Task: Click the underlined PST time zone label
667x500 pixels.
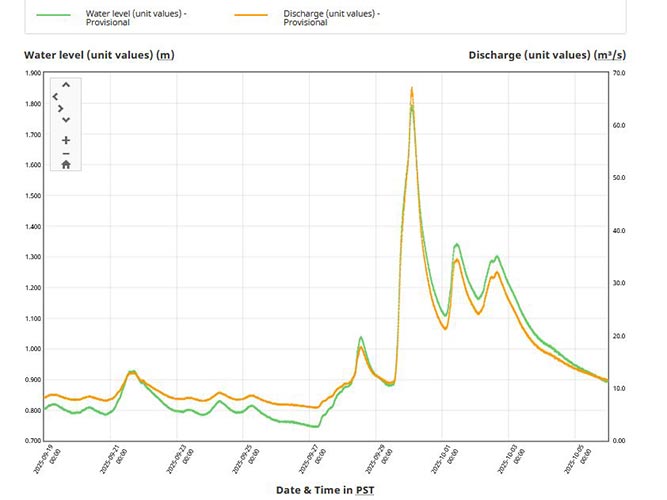Action: click(368, 490)
